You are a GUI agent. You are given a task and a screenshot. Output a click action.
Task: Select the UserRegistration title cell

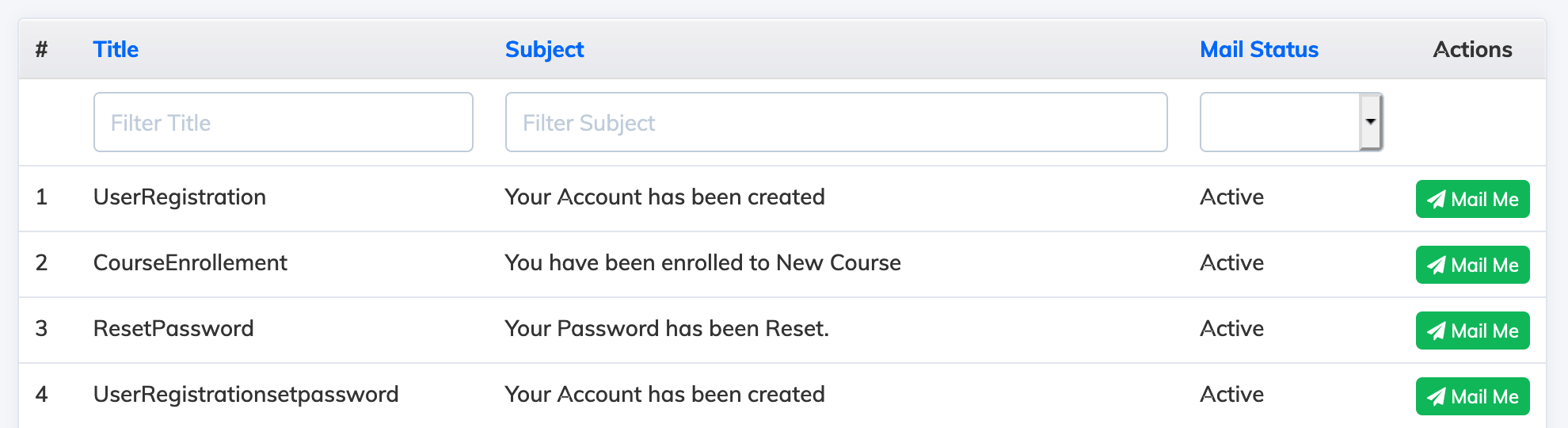pos(180,197)
